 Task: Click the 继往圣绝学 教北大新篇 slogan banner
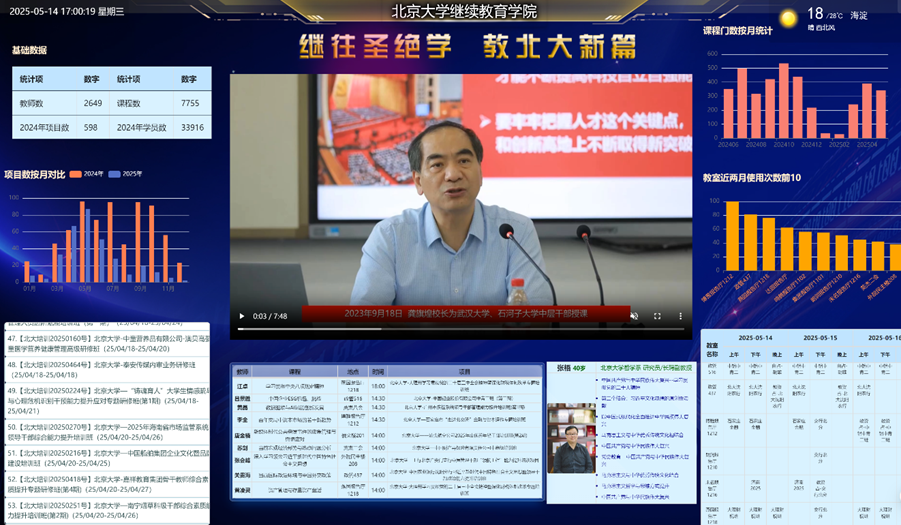pyautogui.click(x=467, y=47)
